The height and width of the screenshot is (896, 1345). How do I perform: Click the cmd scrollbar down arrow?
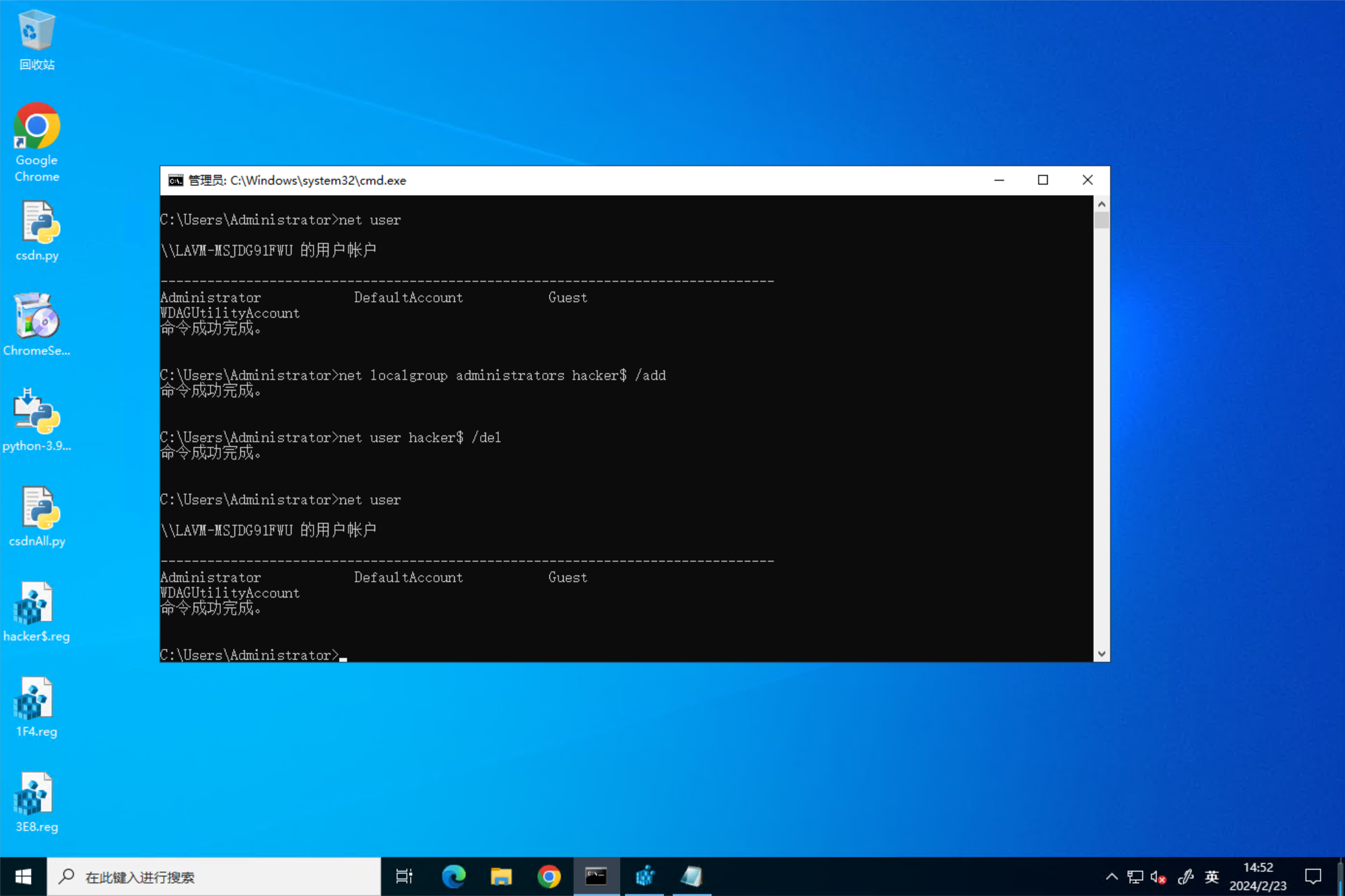point(1101,654)
